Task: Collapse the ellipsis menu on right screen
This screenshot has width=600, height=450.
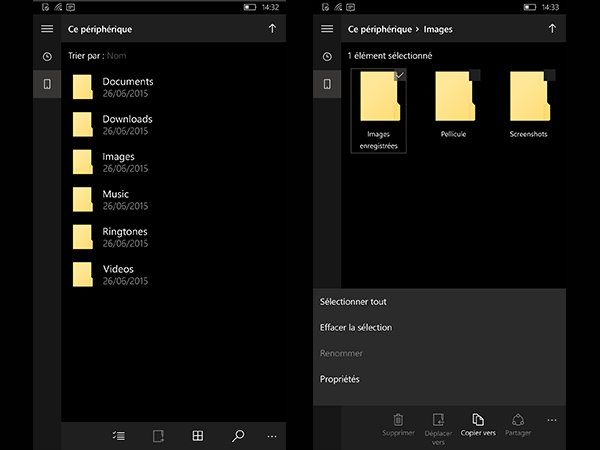Action: 552,420
